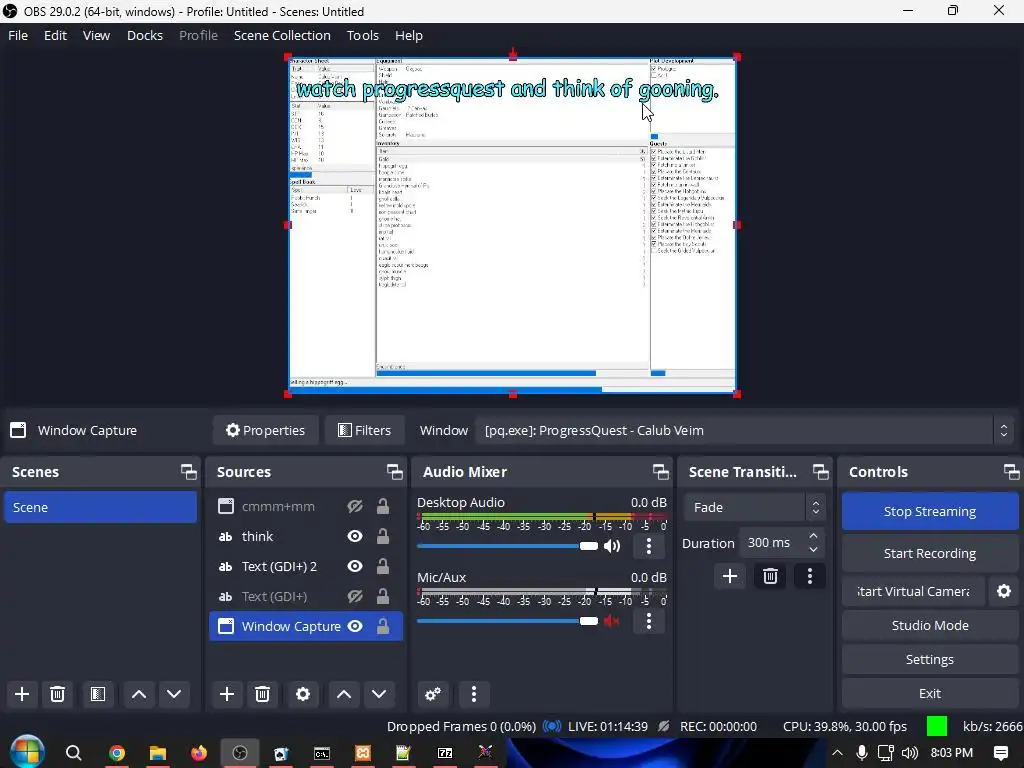Image resolution: width=1024 pixels, height=768 pixels.
Task: Adjust Desktop Audio volume slider
Action: pos(507,546)
